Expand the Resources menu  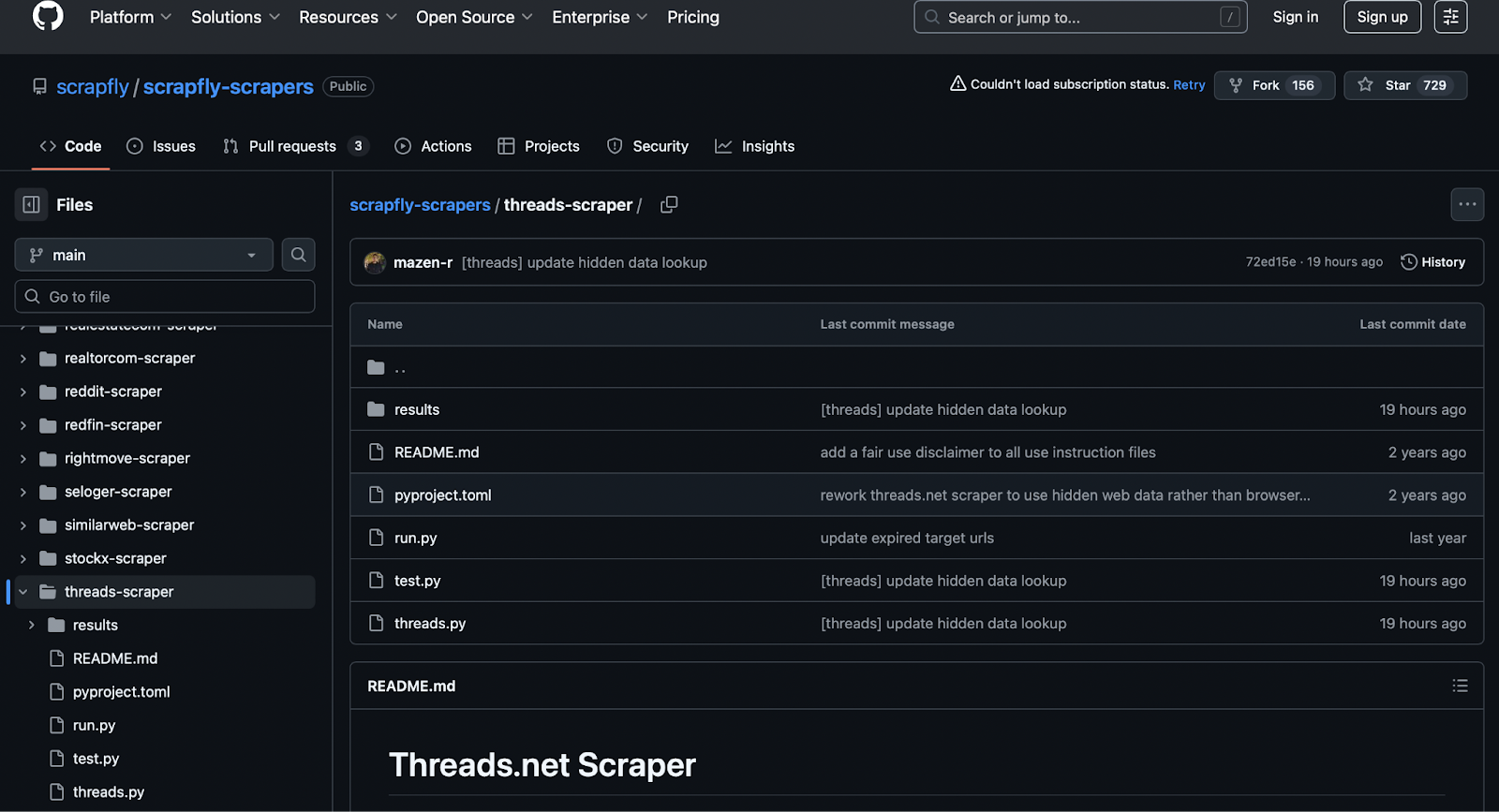(x=348, y=17)
